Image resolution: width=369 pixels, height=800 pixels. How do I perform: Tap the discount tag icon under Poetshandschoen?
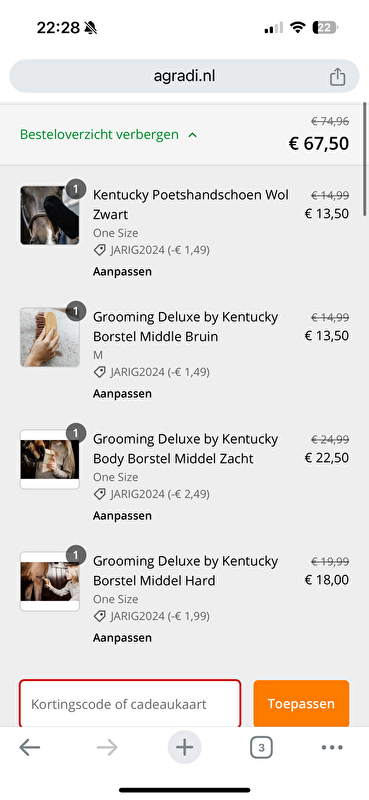pos(100,250)
